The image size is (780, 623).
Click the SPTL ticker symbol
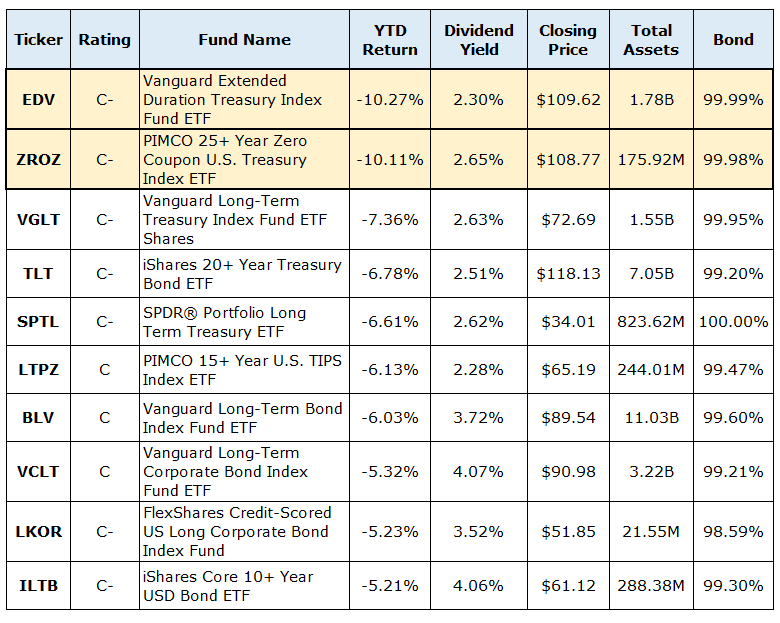click(39, 322)
